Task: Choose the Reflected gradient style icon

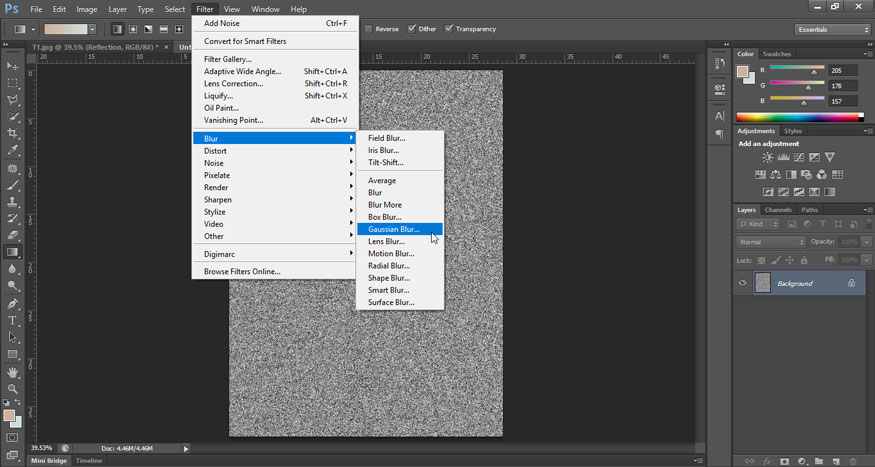Action: click(163, 29)
